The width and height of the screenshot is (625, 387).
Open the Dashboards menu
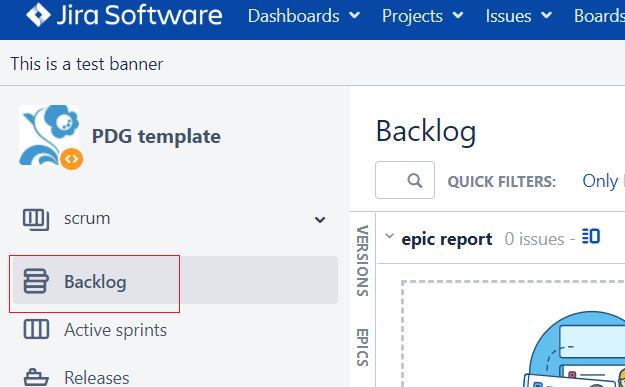(x=304, y=16)
